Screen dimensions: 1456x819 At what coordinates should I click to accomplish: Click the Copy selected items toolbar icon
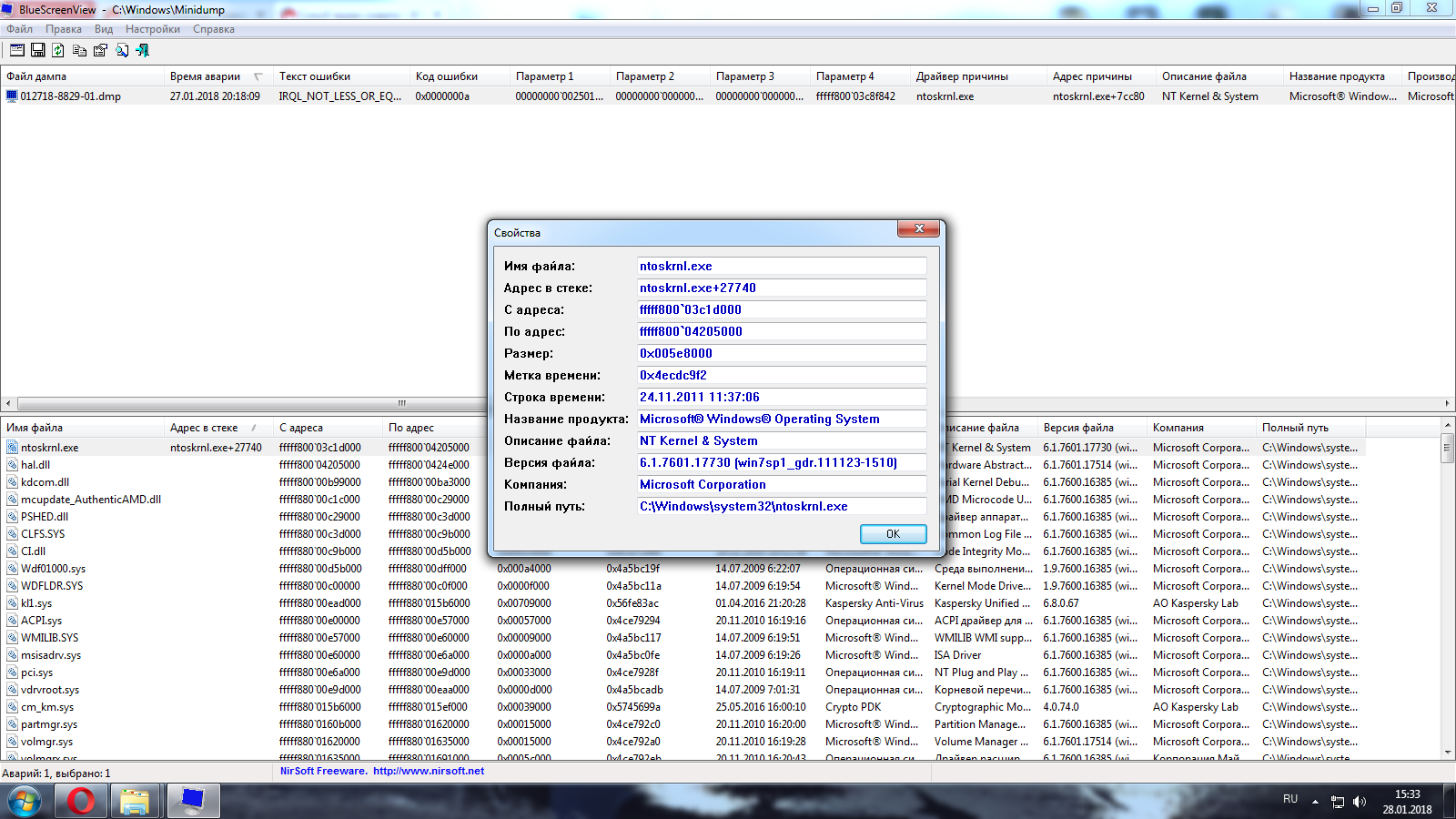pyautogui.click(x=79, y=50)
